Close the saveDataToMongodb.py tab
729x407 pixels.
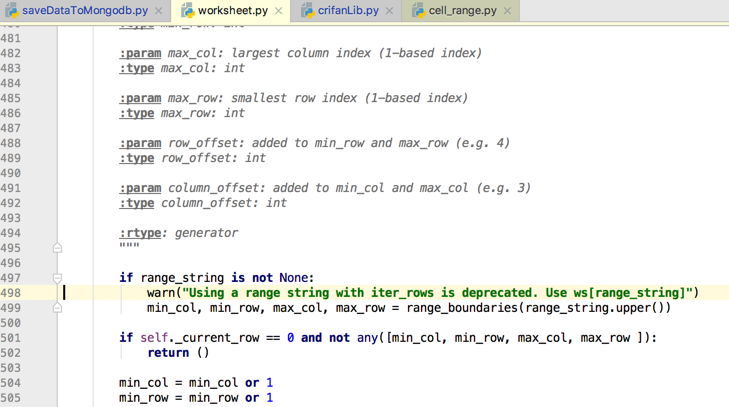(x=159, y=11)
